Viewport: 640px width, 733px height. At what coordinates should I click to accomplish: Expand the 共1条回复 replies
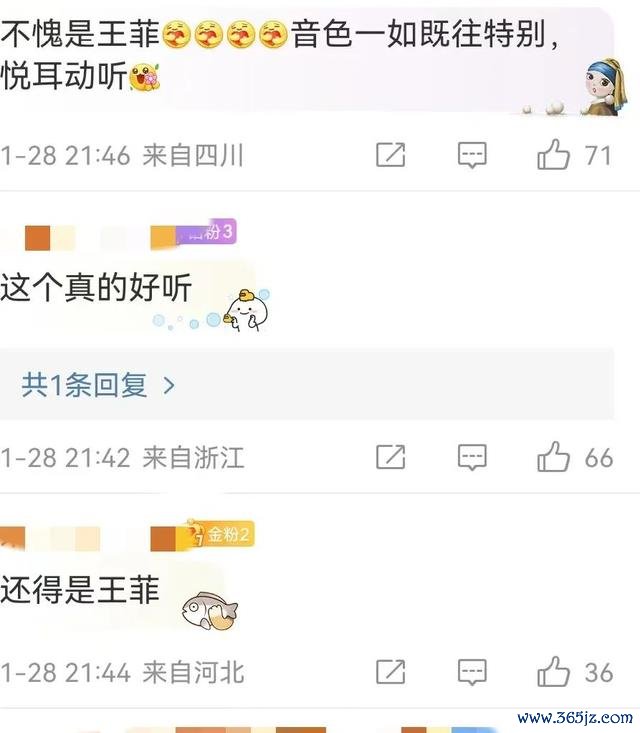click(307, 385)
